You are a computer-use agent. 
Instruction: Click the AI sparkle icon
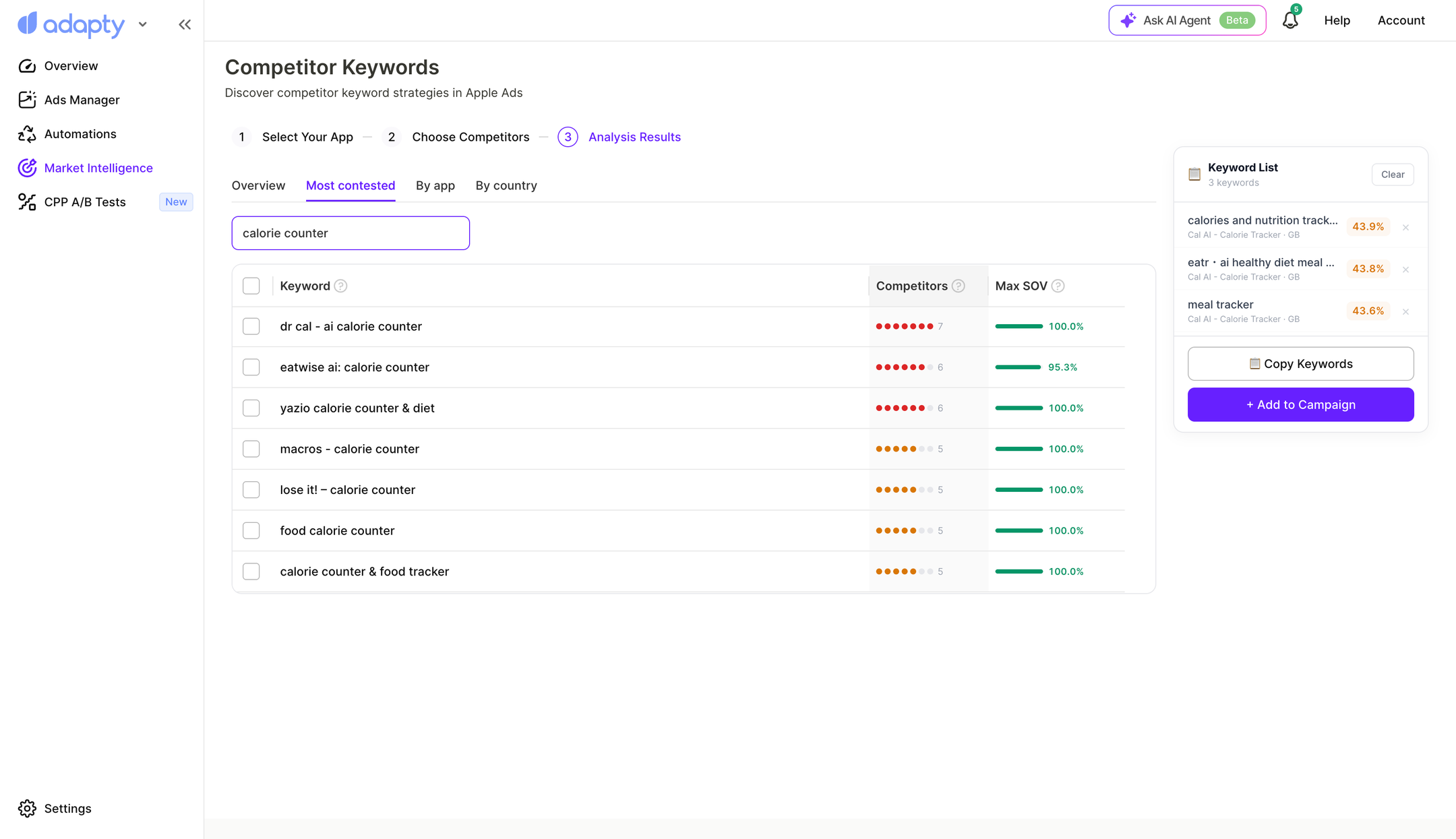coord(1128,20)
